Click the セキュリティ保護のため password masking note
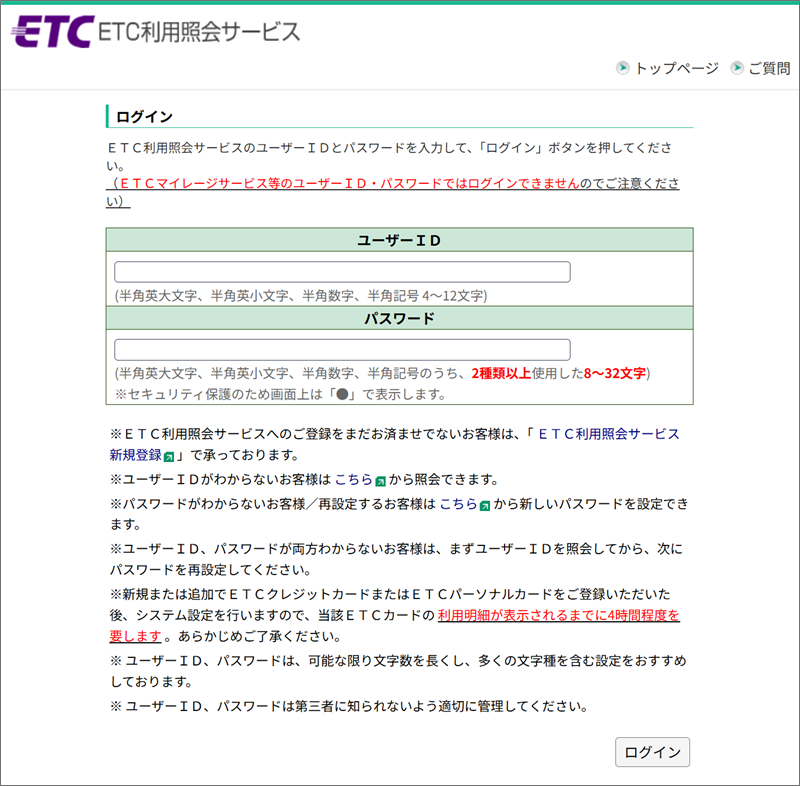800x786 pixels. (280, 394)
